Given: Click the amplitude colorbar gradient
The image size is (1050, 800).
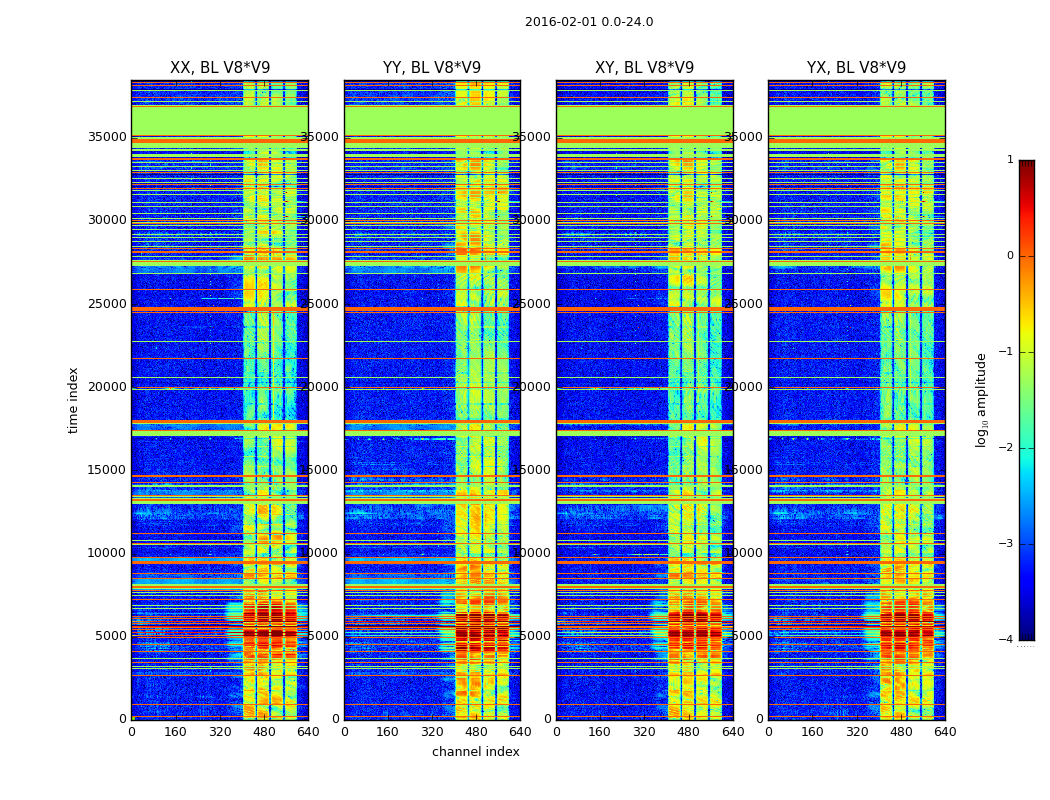Looking at the screenshot, I should (x=1027, y=400).
